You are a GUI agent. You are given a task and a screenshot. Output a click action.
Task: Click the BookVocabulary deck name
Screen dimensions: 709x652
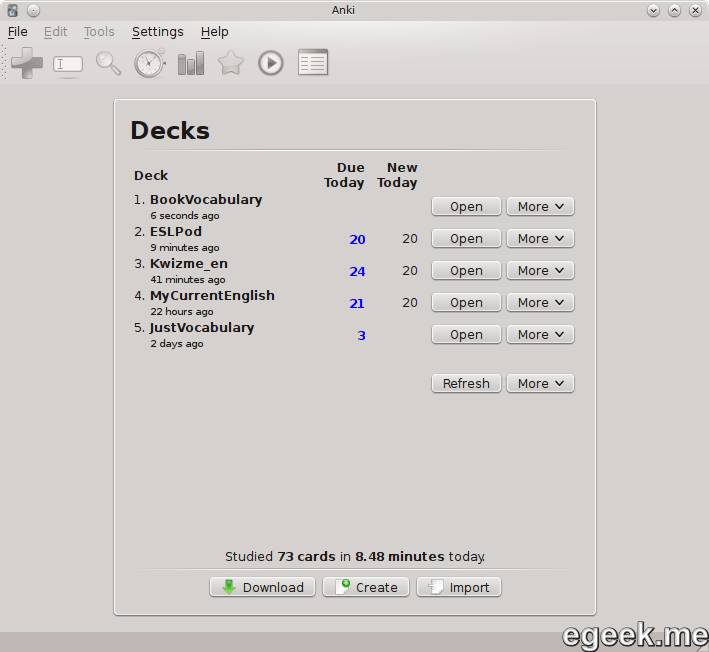point(206,199)
